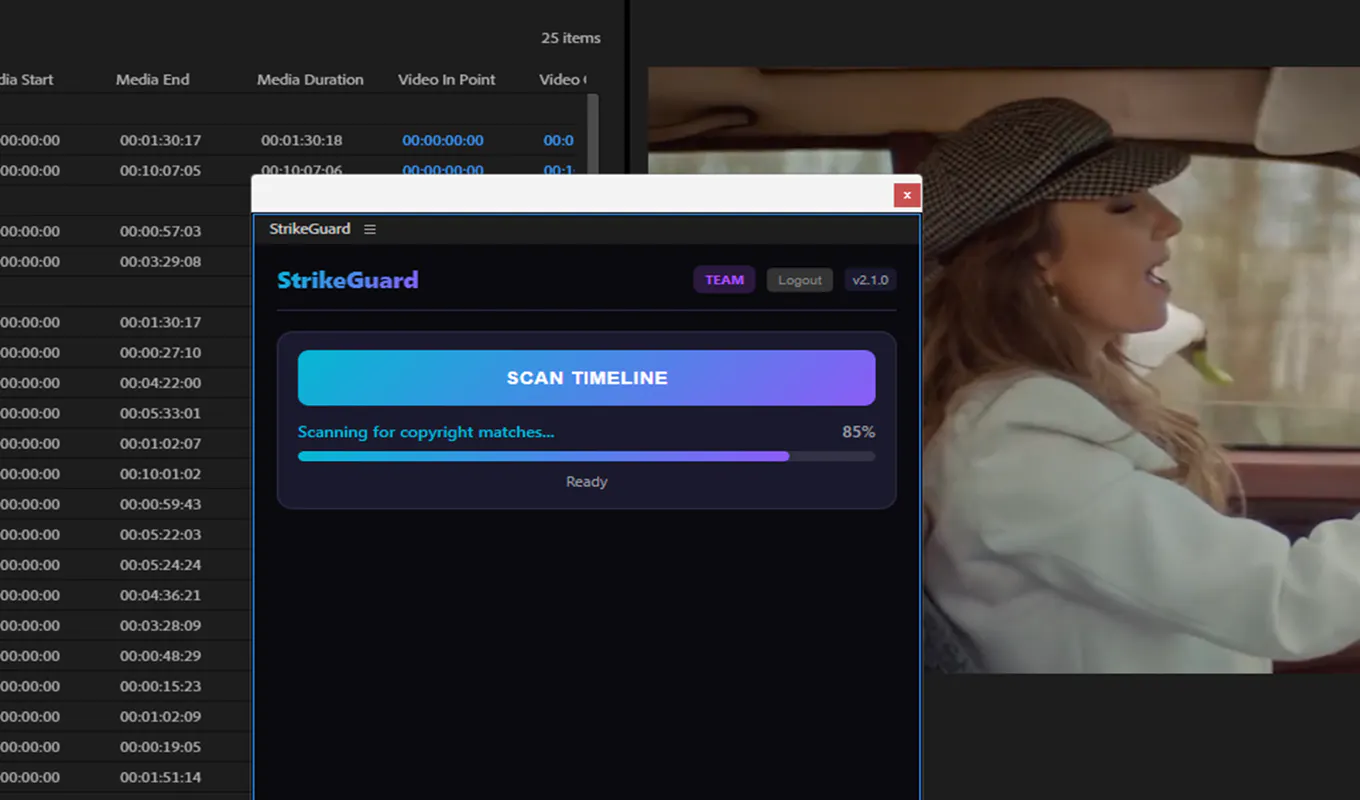Select Media End cell 00:10:01:02
This screenshot has width=1360, height=800.
160,474
